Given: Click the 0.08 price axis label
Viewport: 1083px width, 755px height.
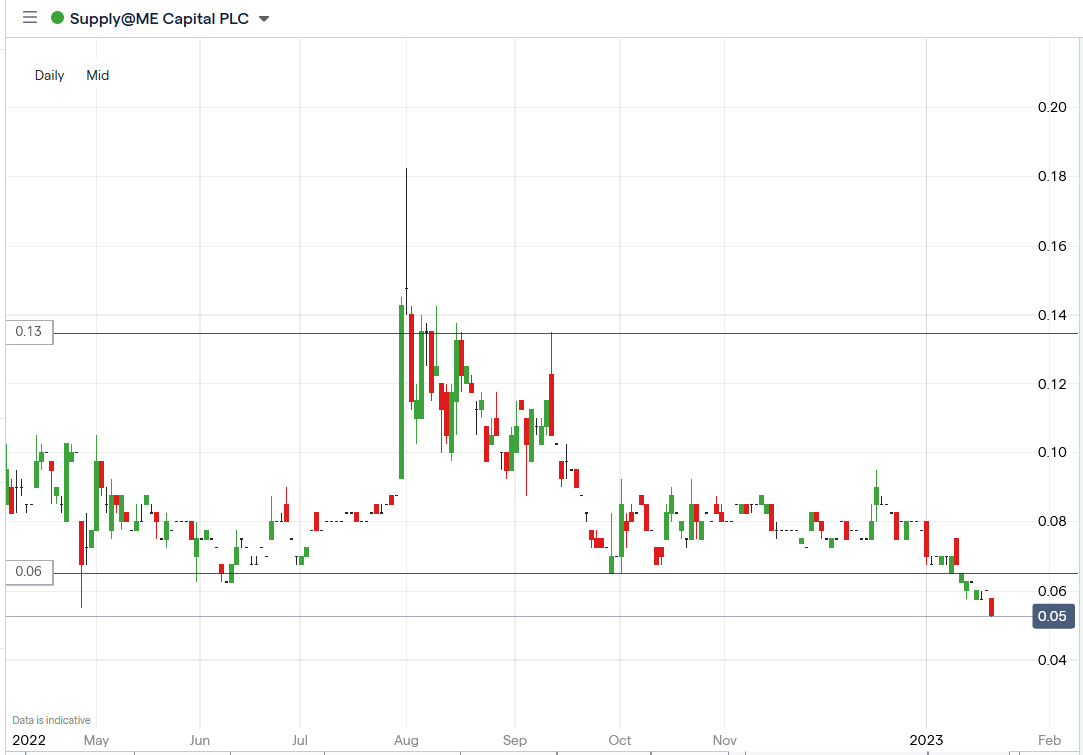Looking at the screenshot, I should point(1052,521).
